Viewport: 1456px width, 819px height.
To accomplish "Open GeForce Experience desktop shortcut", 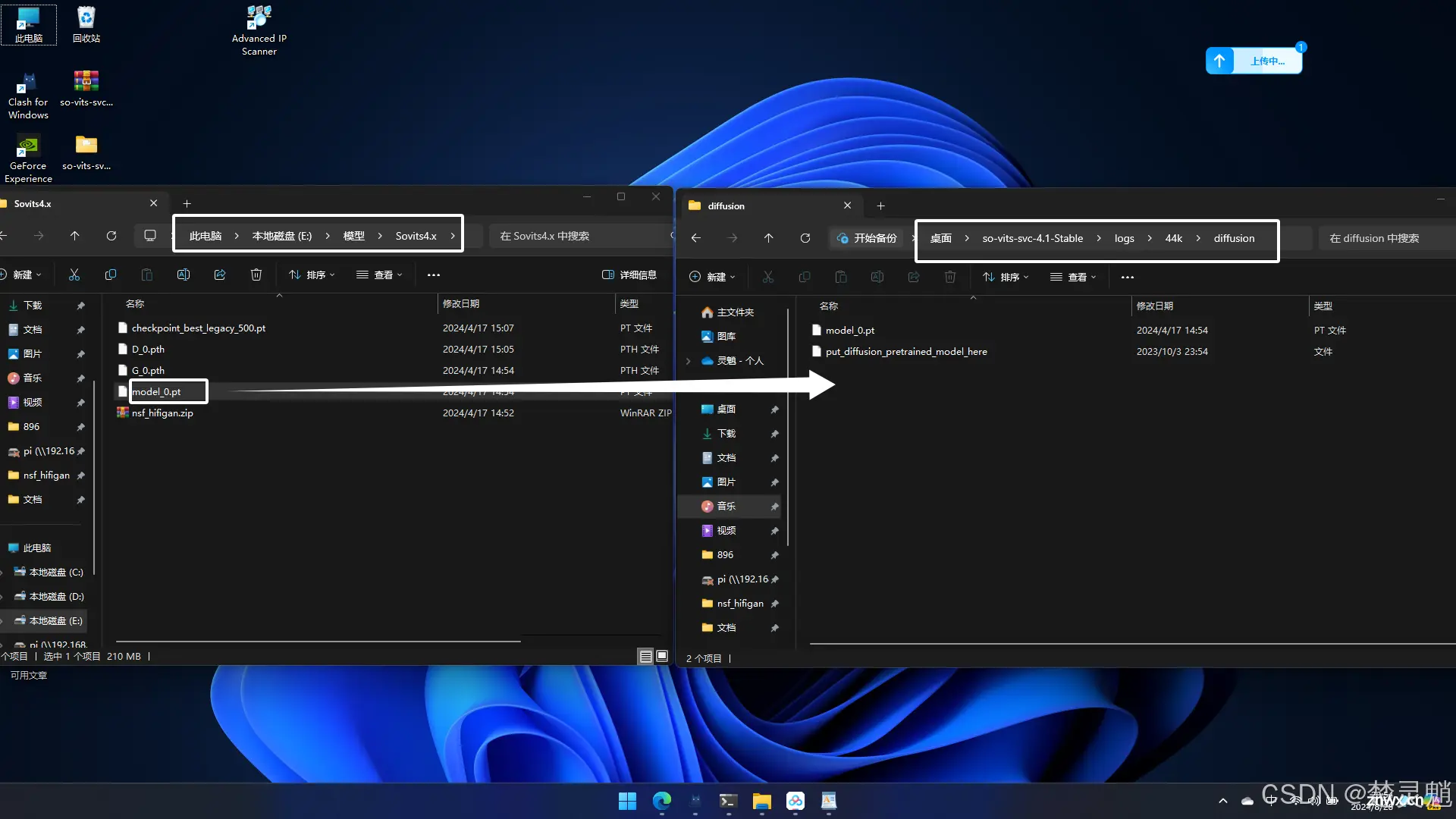I will pos(28,159).
